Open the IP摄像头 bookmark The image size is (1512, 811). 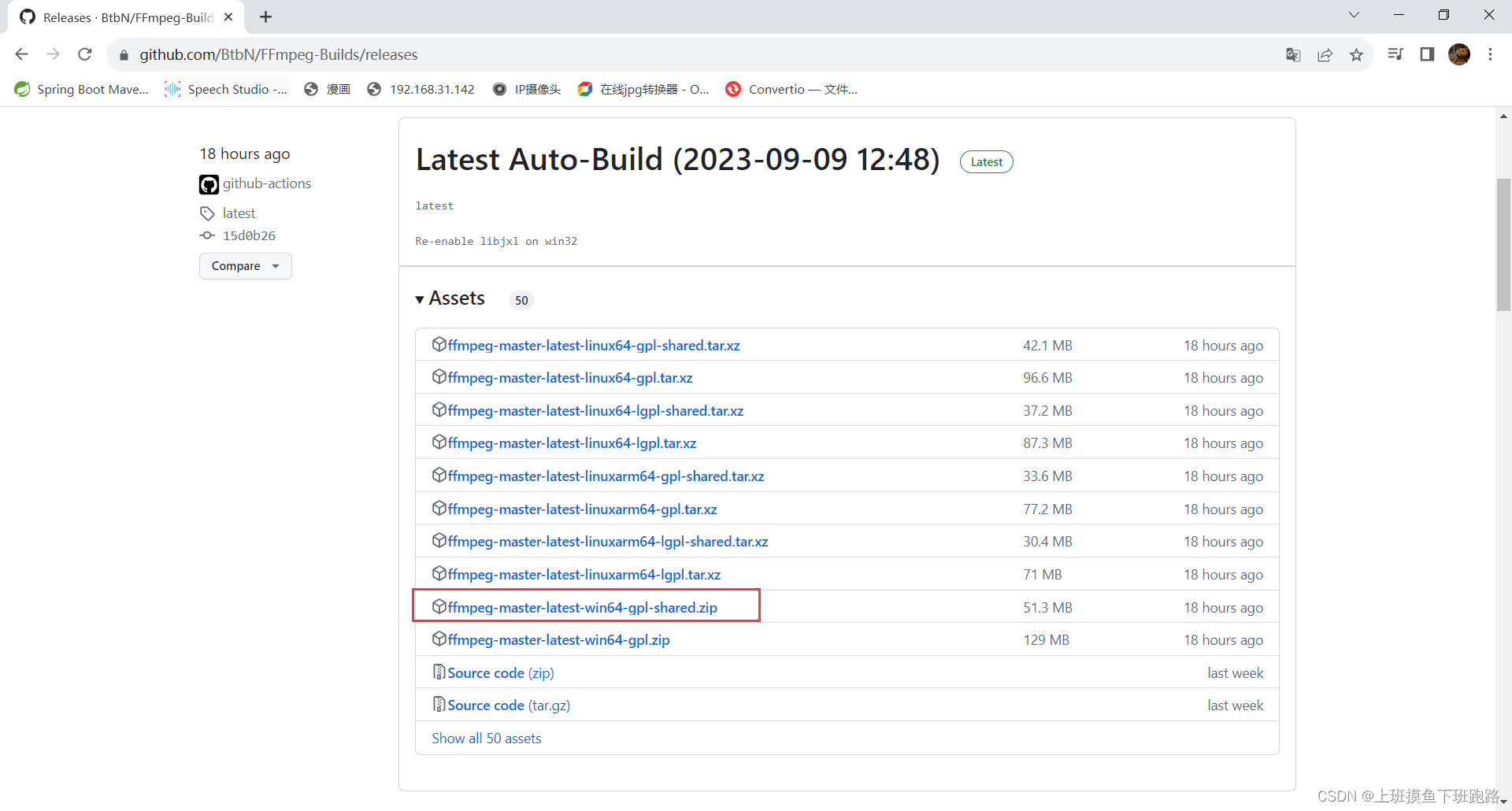coord(527,89)
